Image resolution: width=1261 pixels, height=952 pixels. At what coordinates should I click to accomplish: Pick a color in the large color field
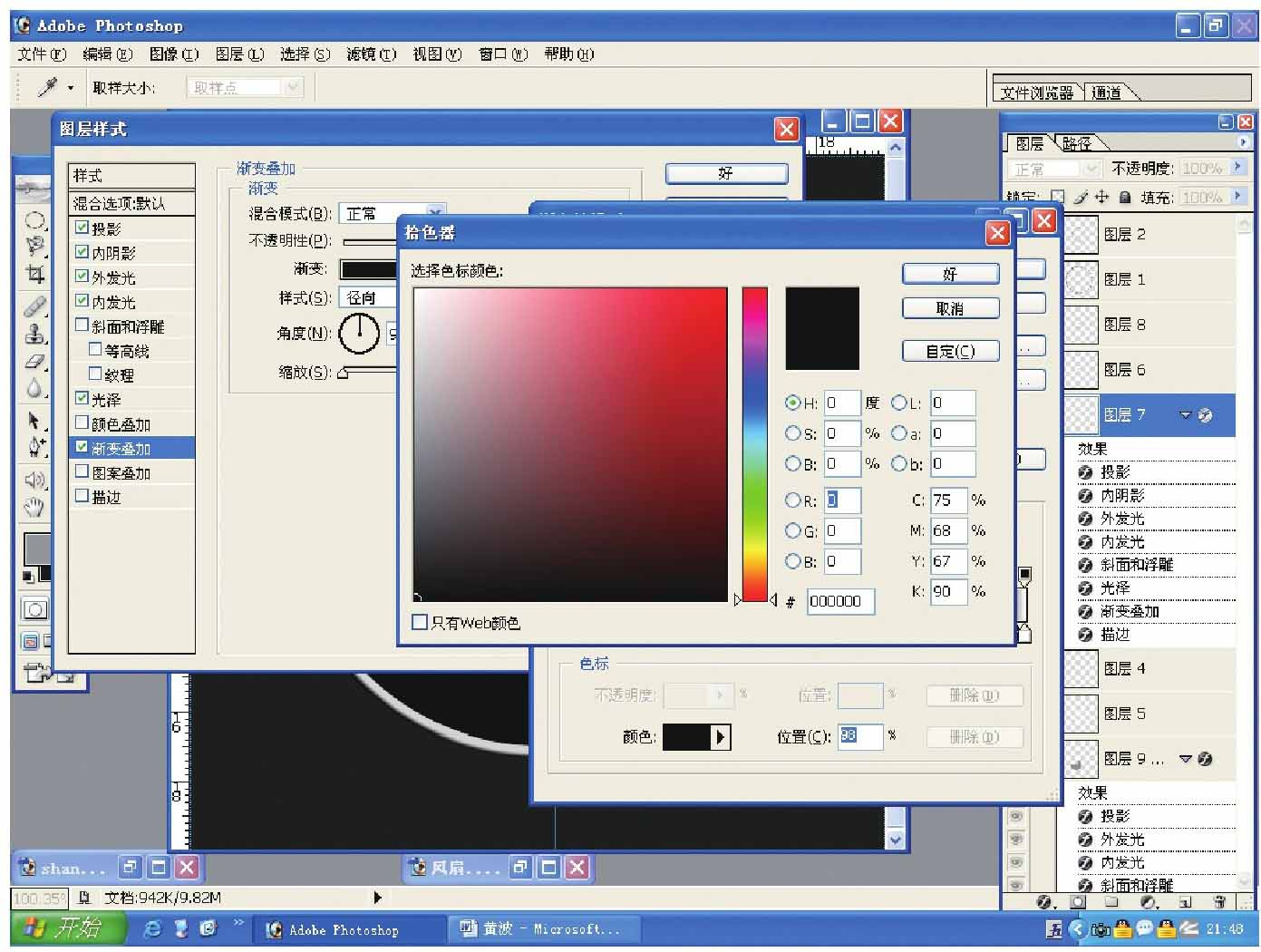pyautogui.click(x=570, y=444)
